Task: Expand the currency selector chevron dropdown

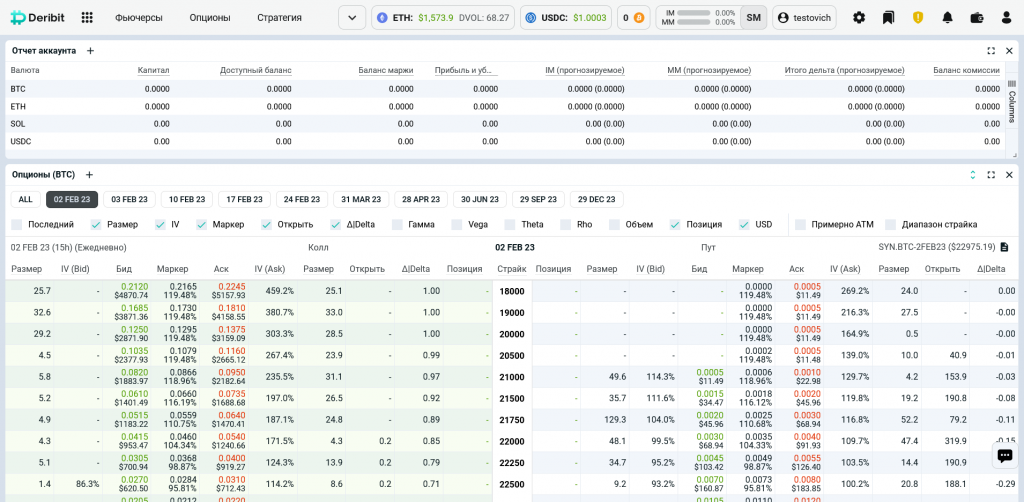Action: click(x=352, y=17)
